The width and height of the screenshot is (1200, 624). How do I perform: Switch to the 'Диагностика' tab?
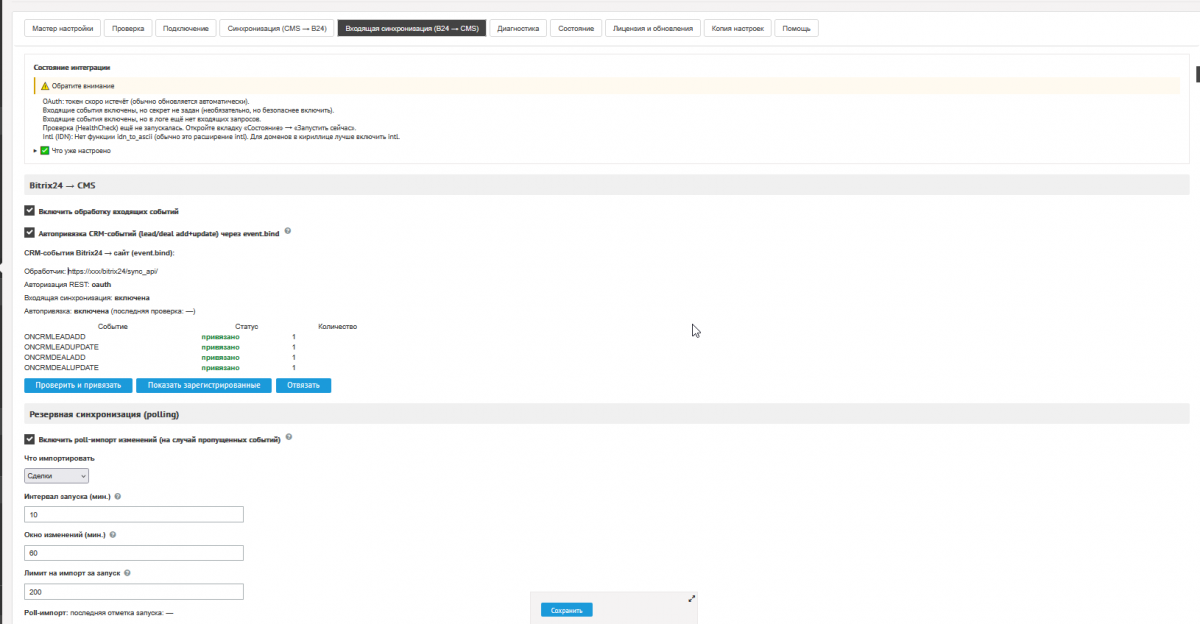click(x=518, y=28)
